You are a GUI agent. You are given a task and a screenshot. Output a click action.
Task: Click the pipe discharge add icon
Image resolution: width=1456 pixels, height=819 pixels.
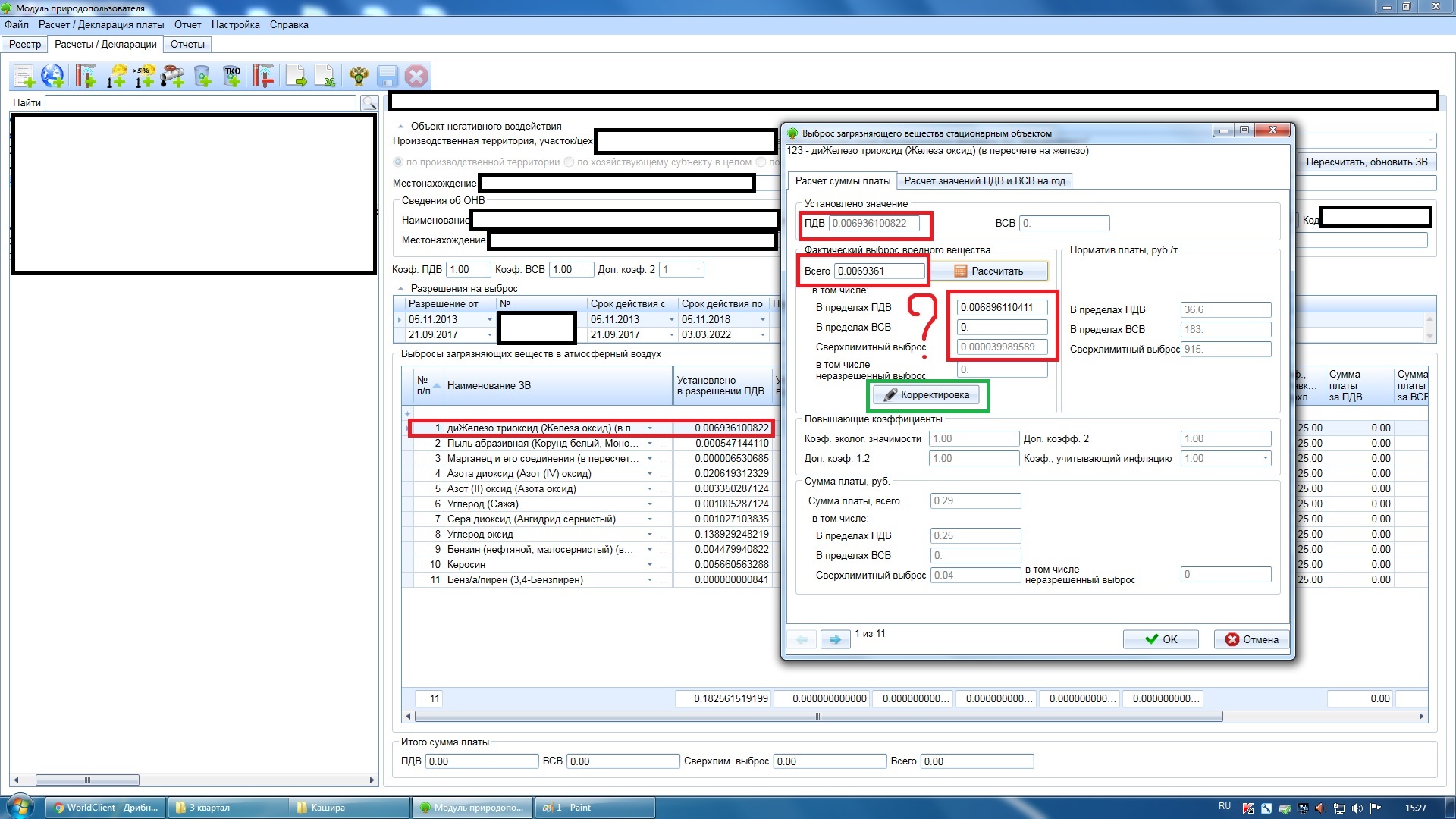173,76
